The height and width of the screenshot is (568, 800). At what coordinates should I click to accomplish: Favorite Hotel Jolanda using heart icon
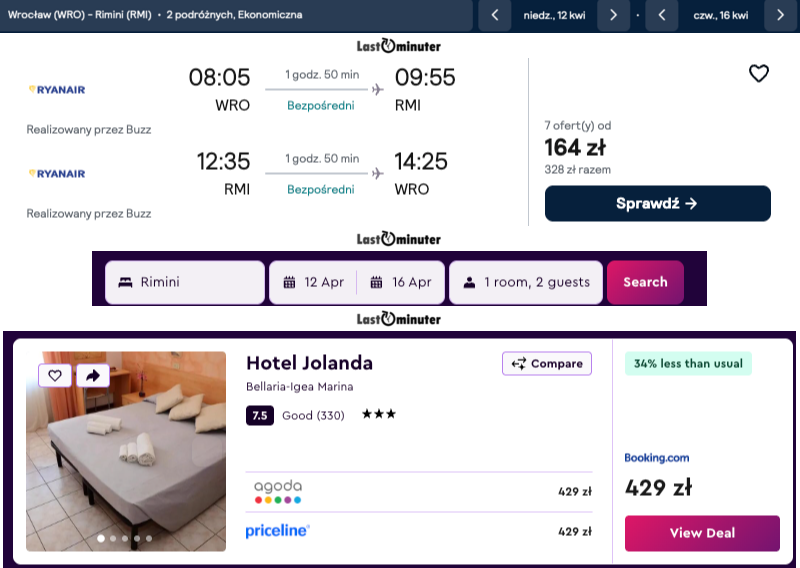click(x=55, y=375)
